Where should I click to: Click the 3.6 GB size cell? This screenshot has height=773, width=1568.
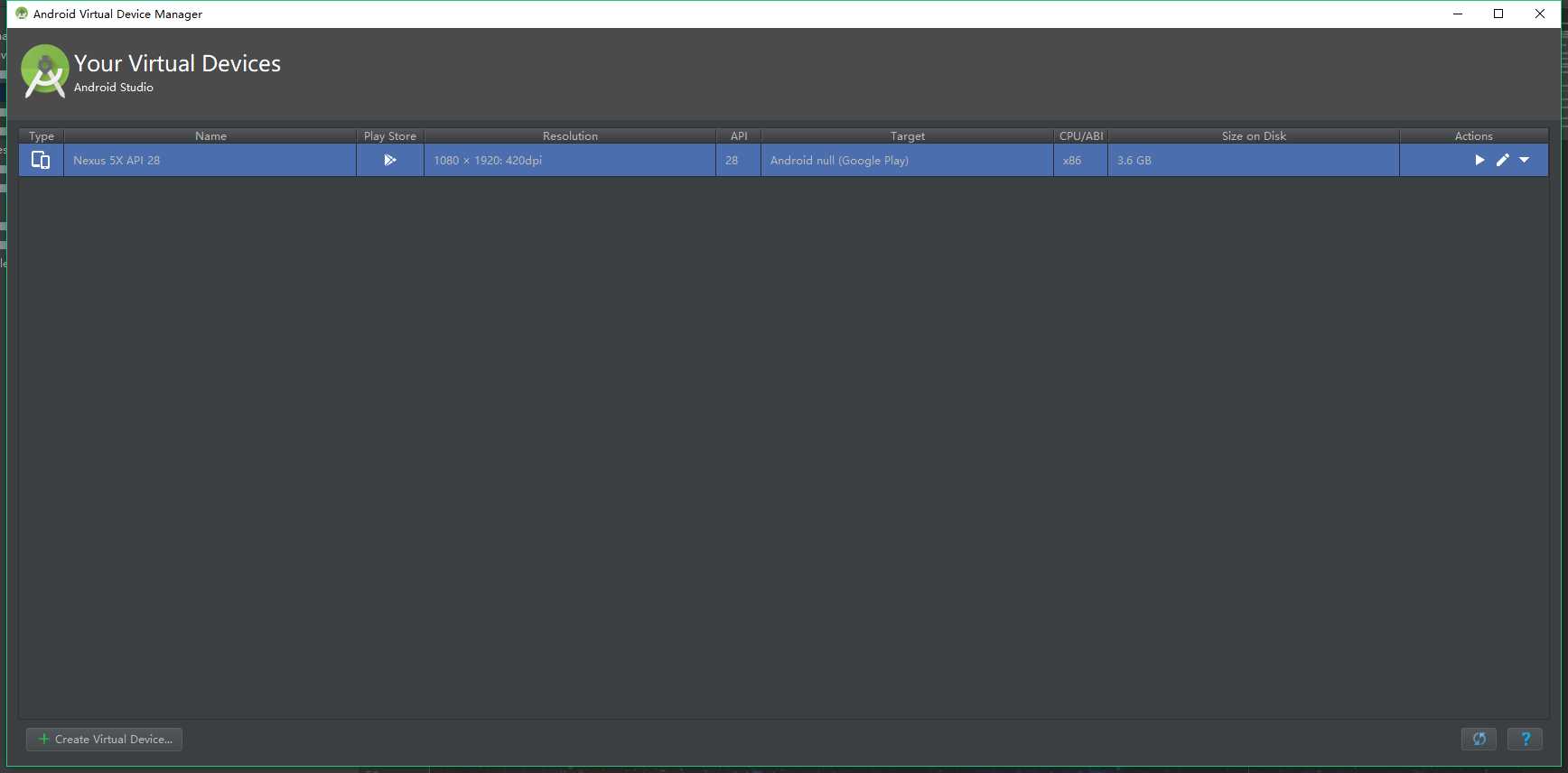coord(1254,160)
